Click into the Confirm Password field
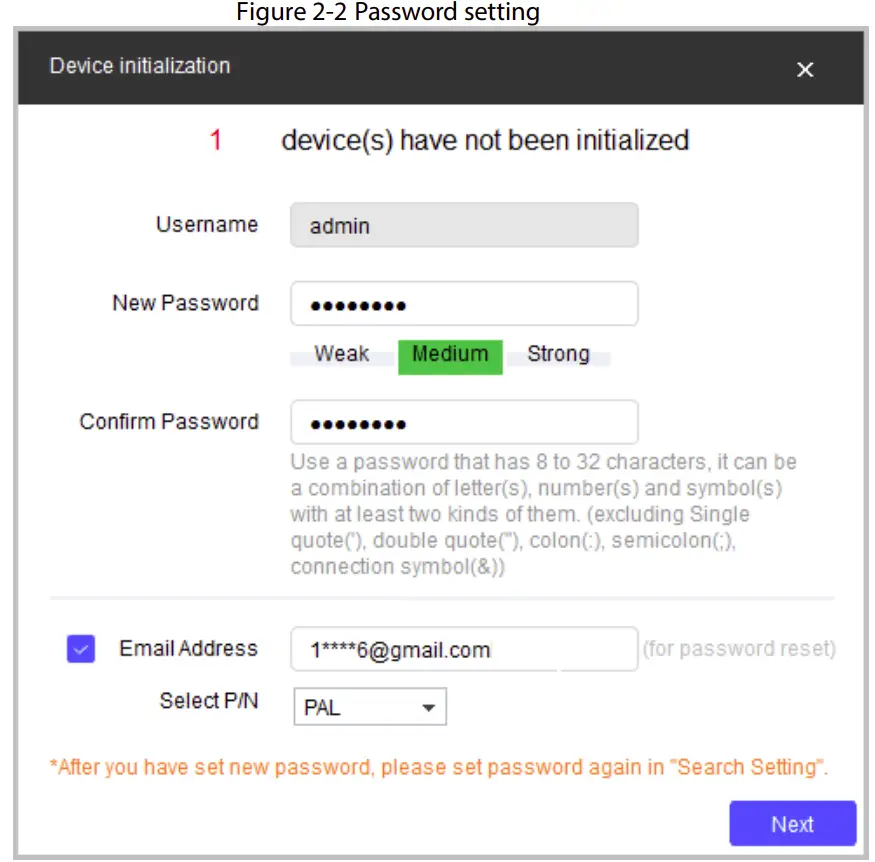Viewport: 875px width, 862px height. click(463, 423)
